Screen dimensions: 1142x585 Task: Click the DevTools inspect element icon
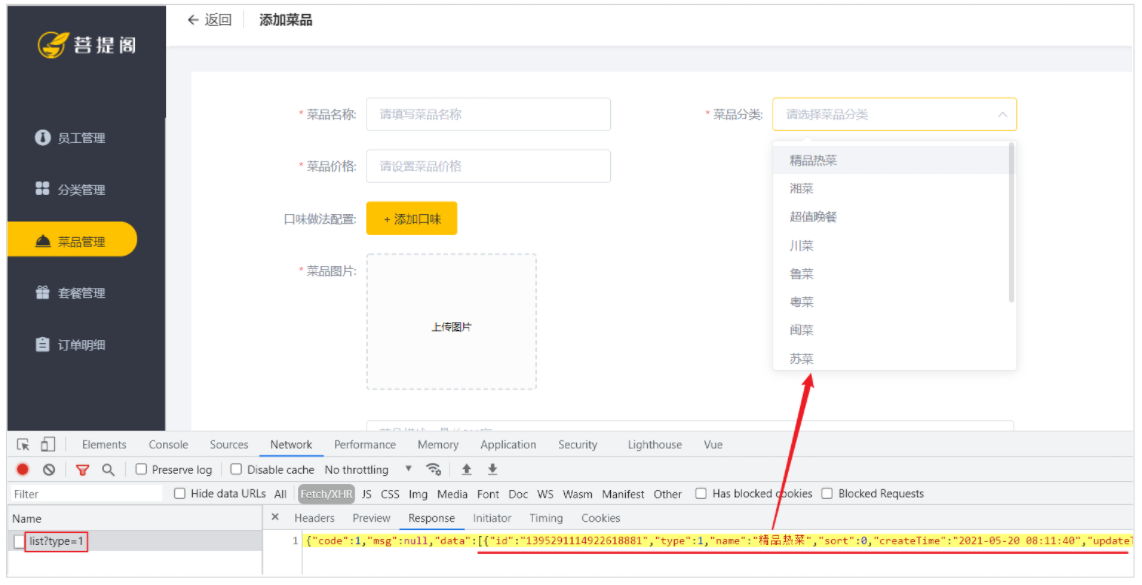23,444
